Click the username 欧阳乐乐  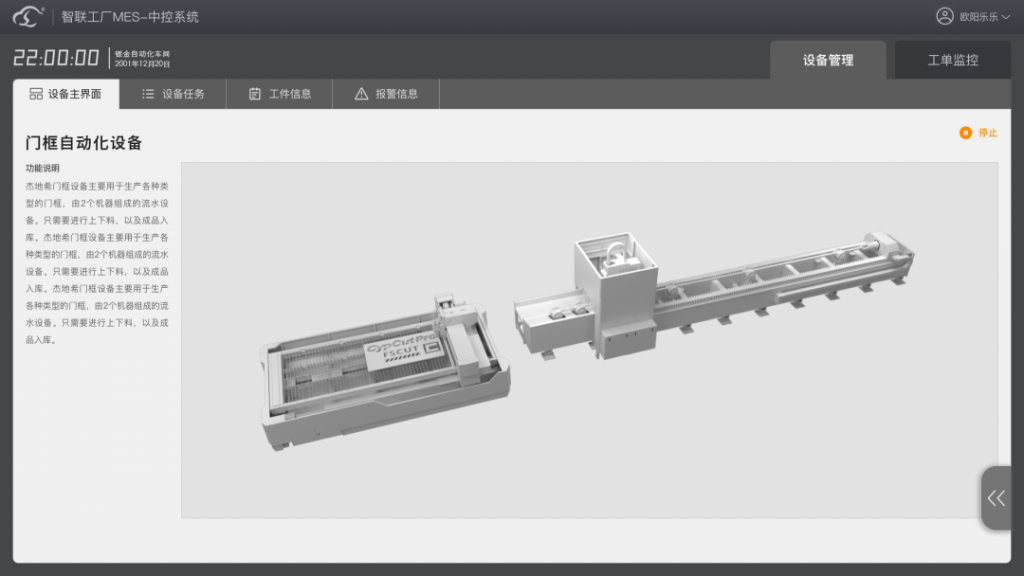click(x=978, y=17)
